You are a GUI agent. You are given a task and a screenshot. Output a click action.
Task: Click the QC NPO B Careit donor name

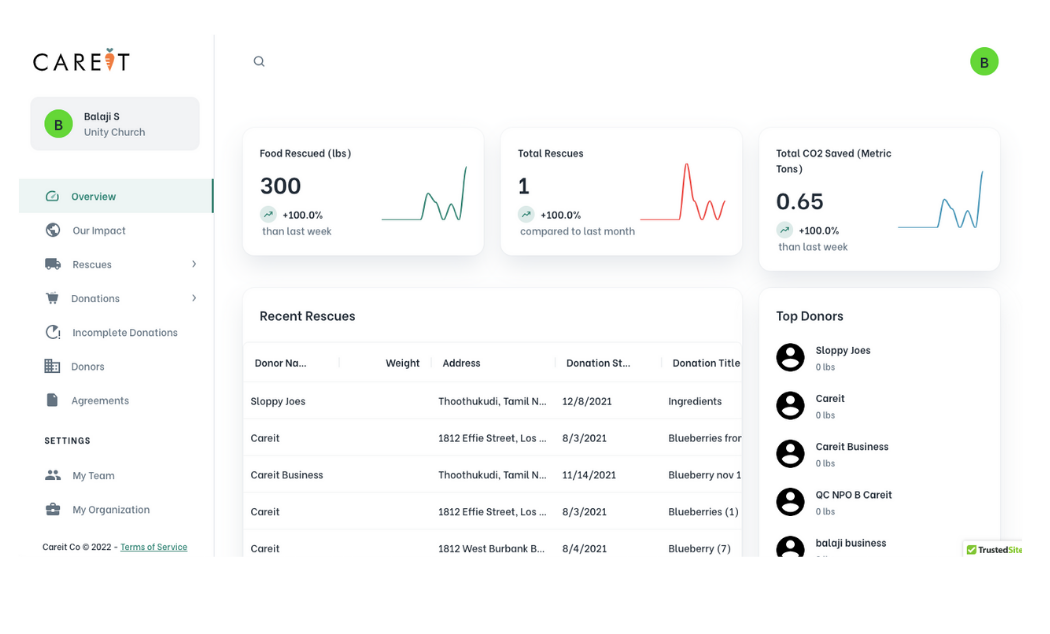coord(853,495)
